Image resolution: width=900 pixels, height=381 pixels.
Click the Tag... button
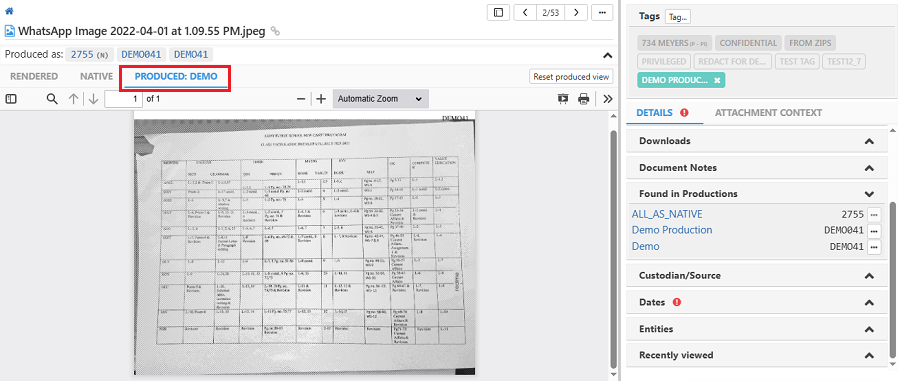click(x=678, y=17)
